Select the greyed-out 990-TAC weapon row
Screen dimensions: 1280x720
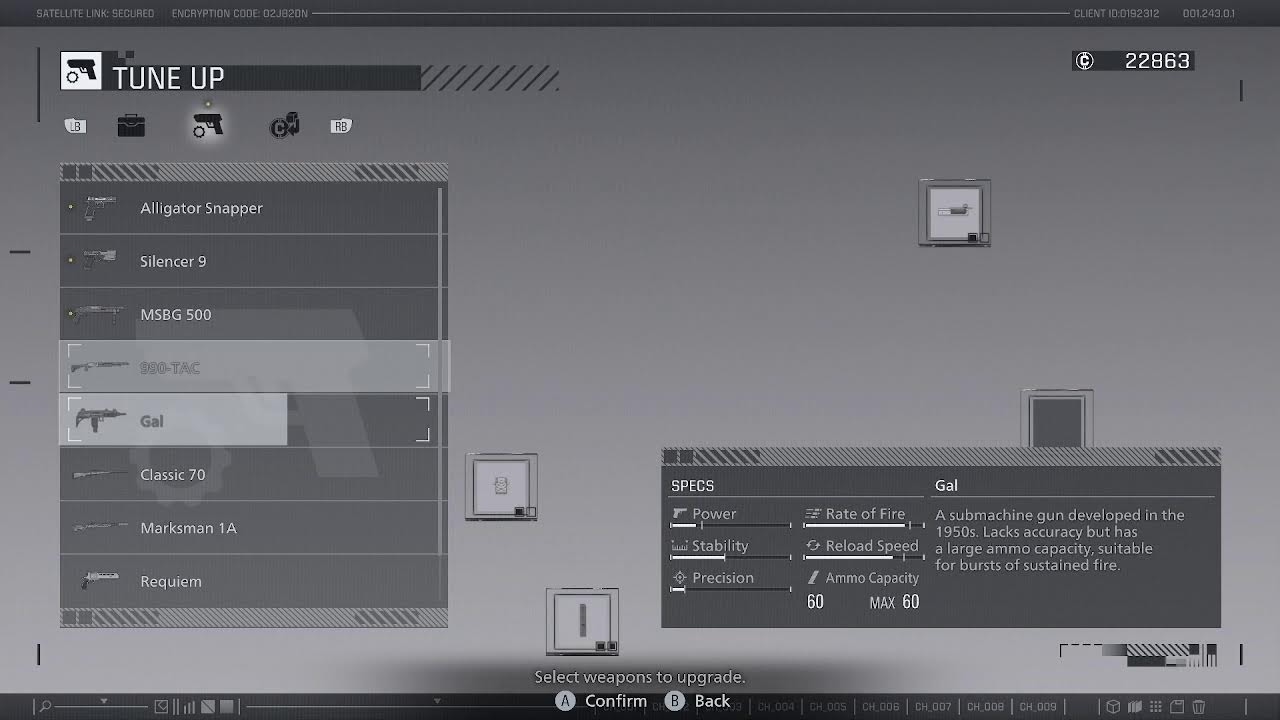pos(249,367)
